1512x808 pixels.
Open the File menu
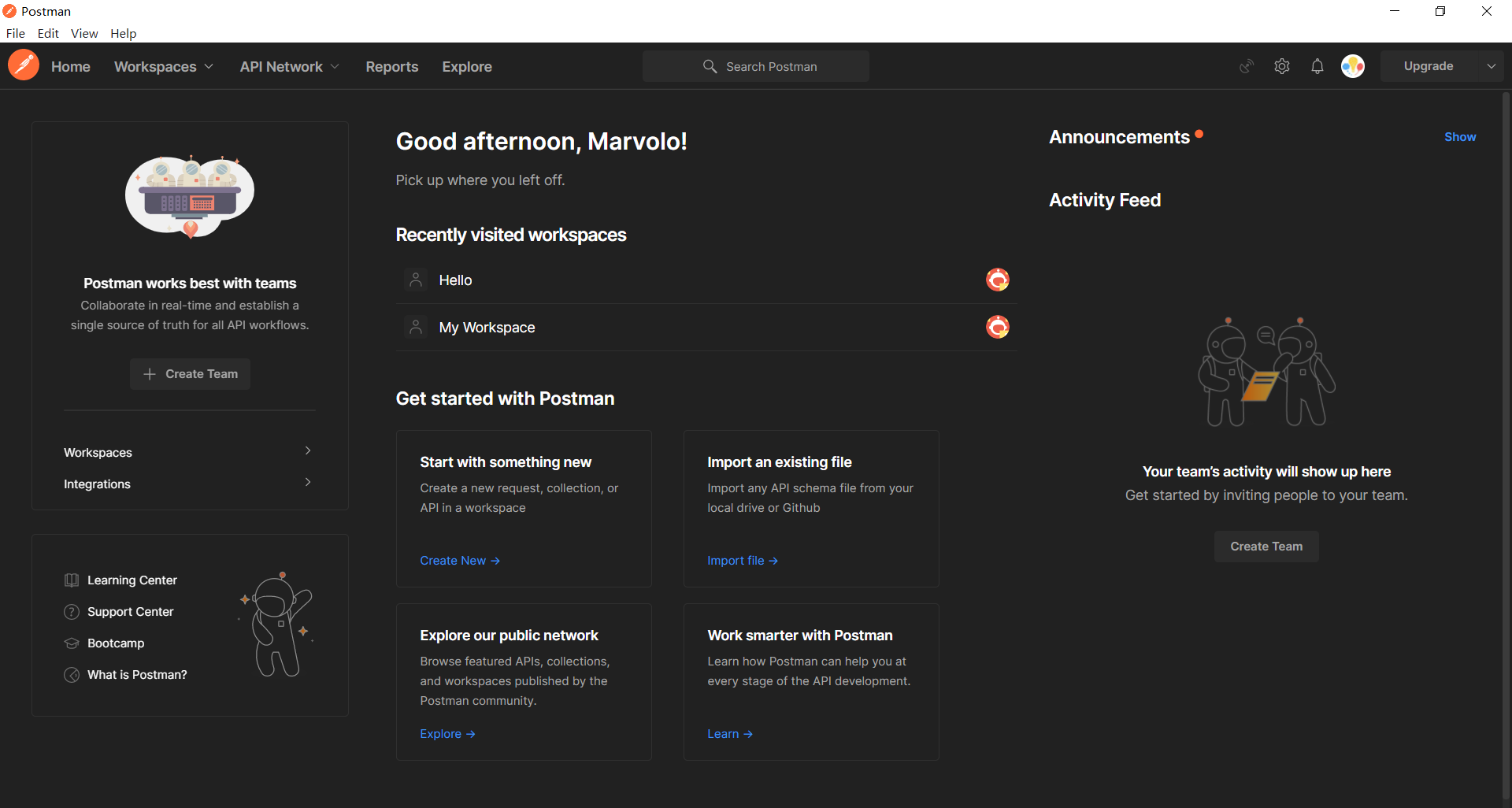(16, 33)
